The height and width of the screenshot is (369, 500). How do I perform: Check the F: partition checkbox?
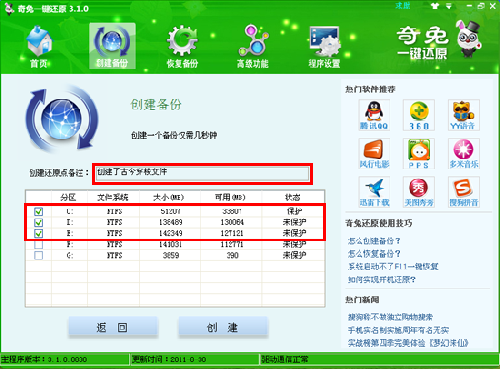coord(39,244)
